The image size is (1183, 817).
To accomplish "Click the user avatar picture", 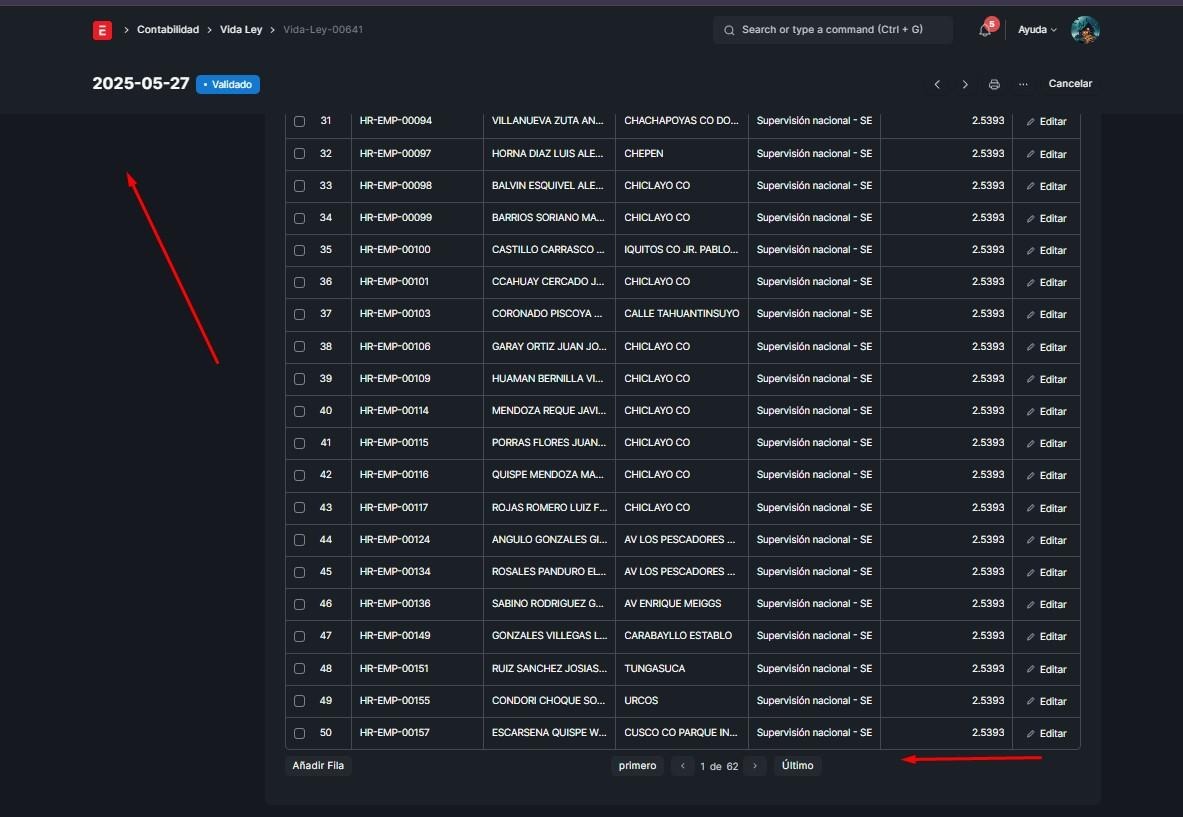I will click(x=1085, y=30).
